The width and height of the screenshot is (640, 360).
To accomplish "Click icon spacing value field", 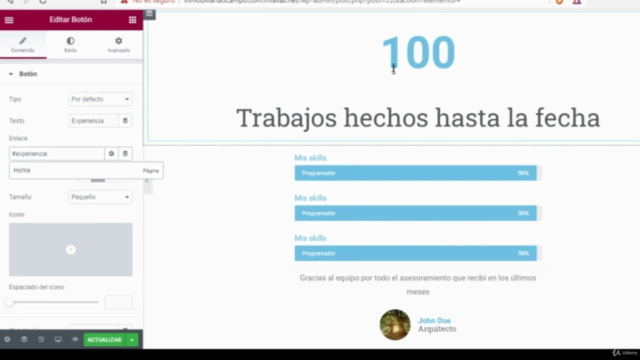I will point(119,302).
